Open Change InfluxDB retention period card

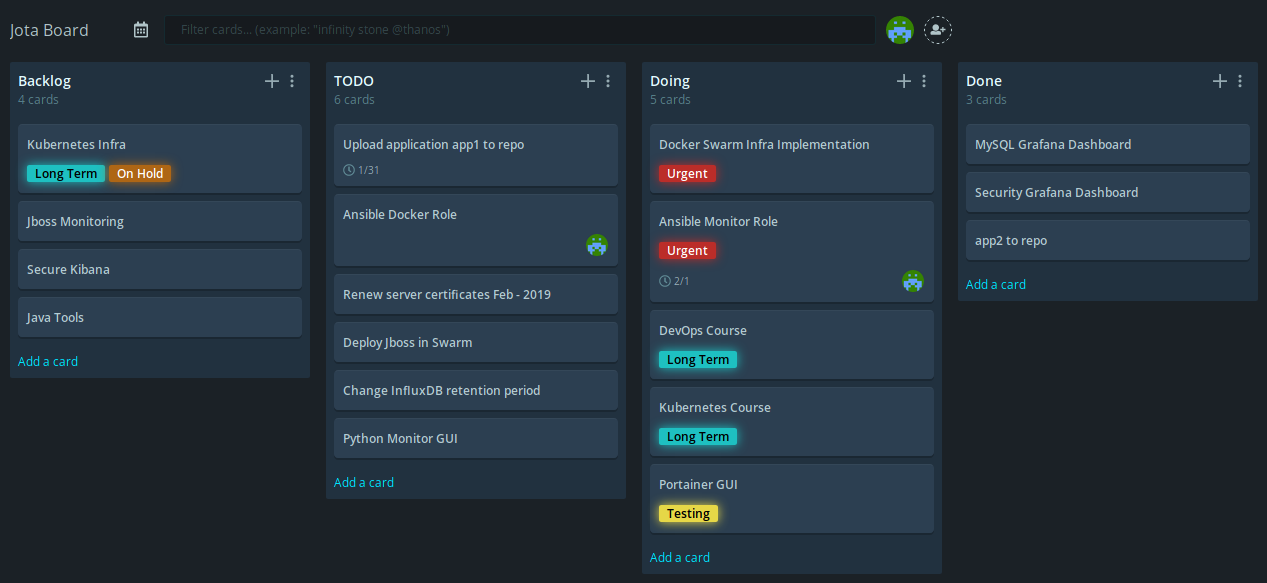[476, 390]
